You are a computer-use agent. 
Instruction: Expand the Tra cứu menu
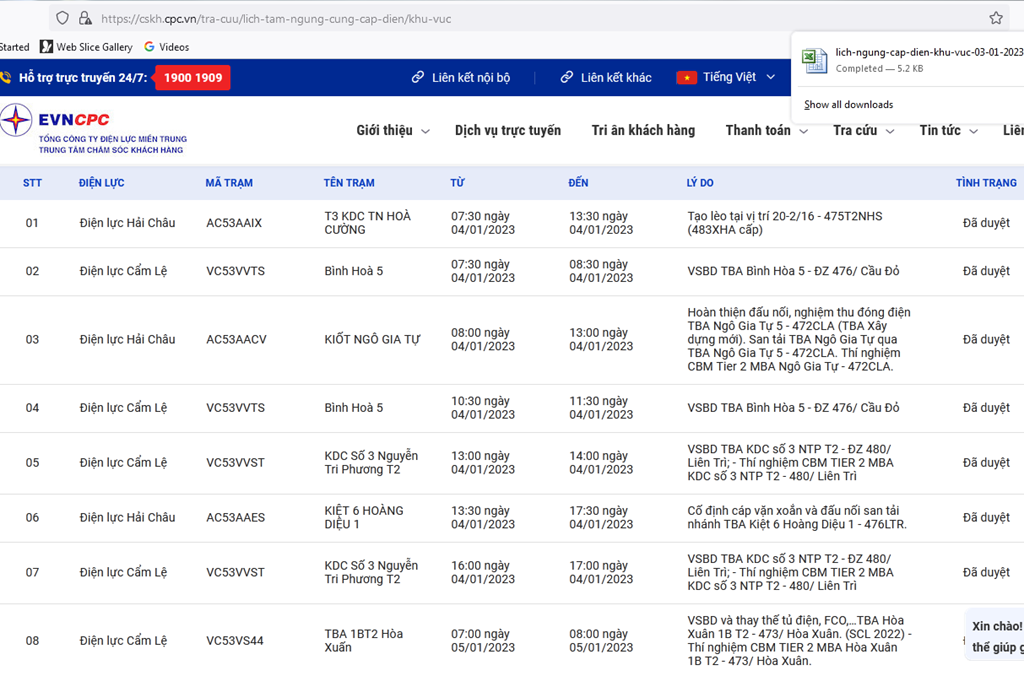tap(863, 131)
